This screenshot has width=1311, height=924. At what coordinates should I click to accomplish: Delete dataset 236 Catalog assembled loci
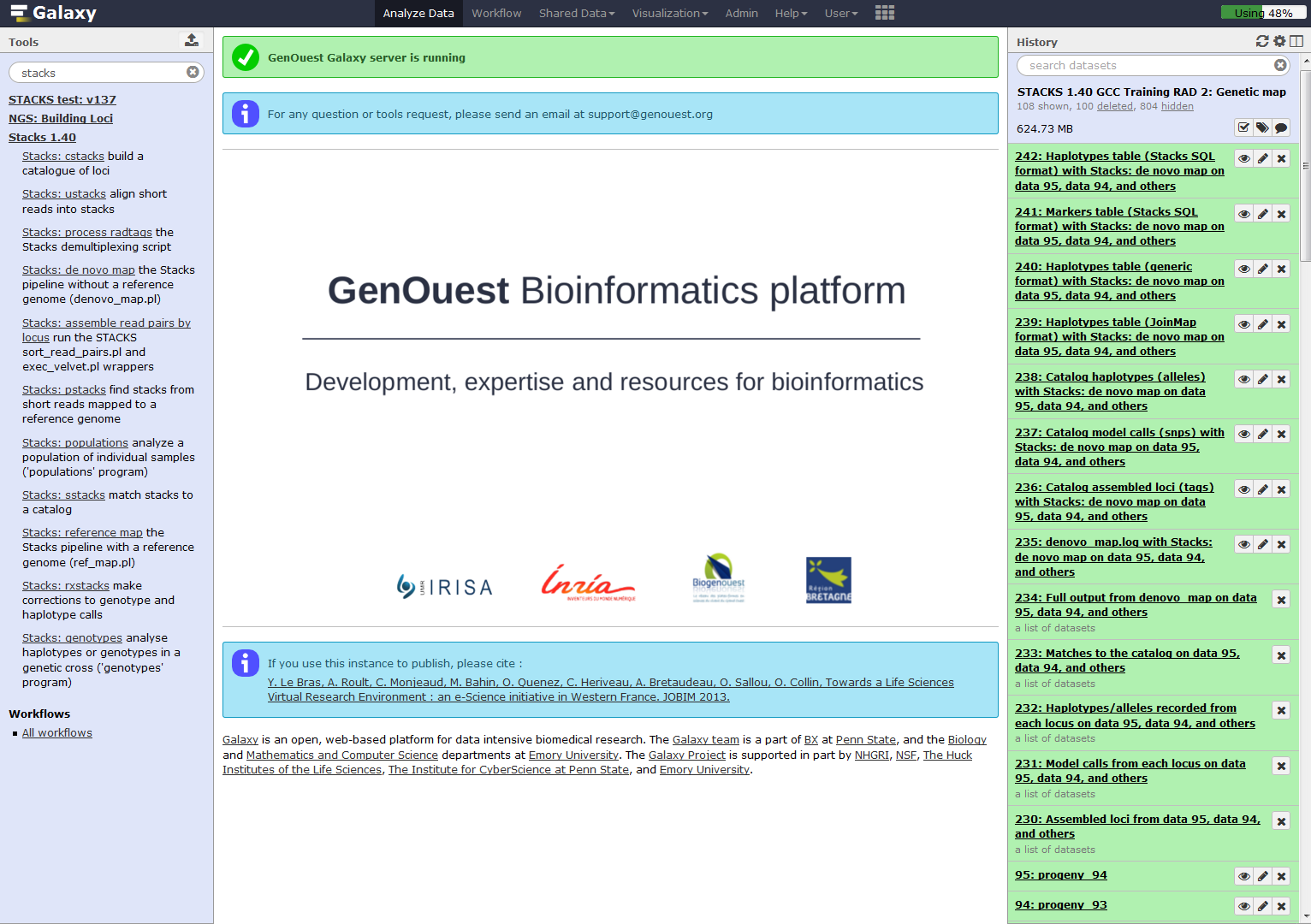[1282, 489]
